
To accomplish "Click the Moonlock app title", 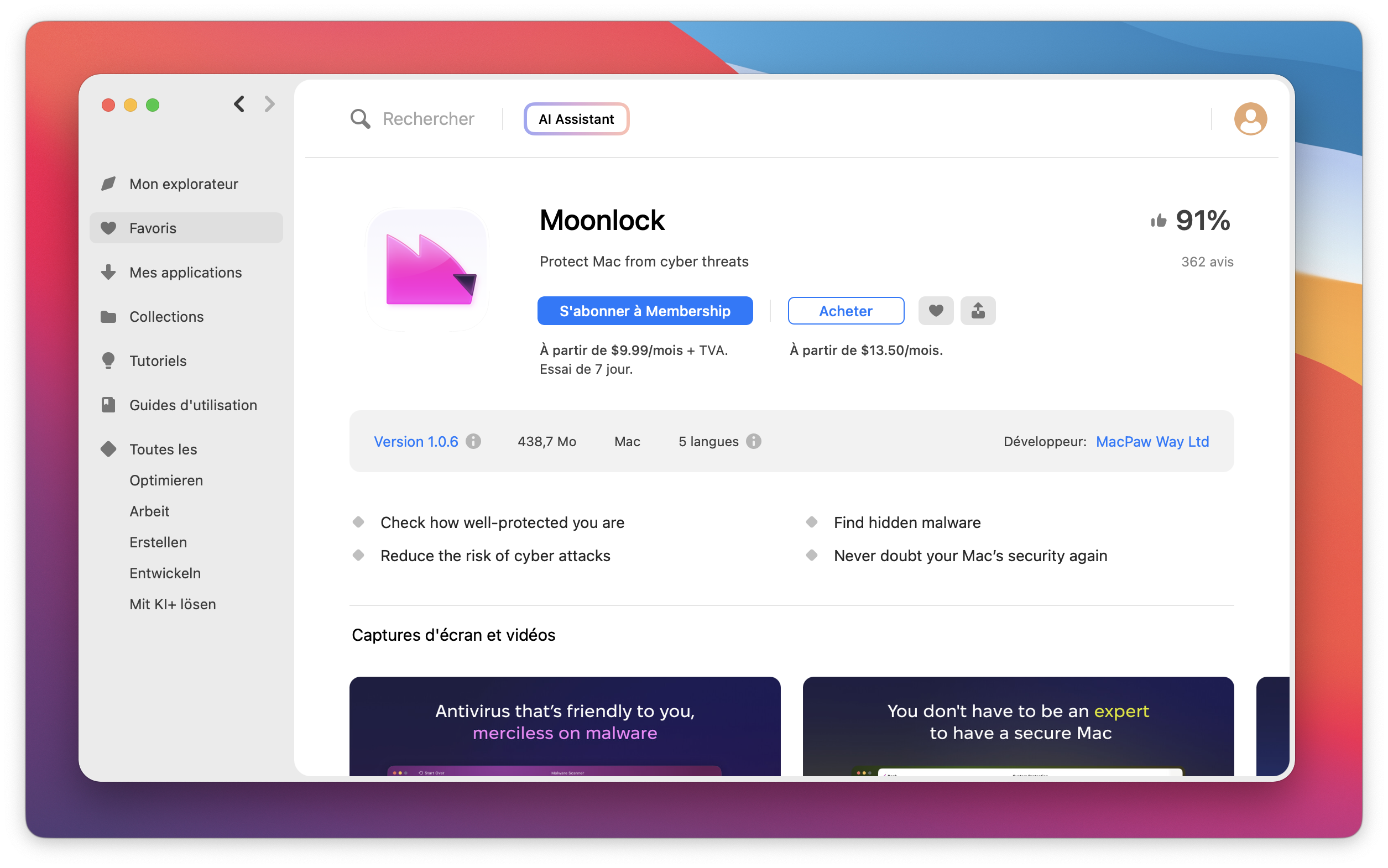I will pos(602,221).
